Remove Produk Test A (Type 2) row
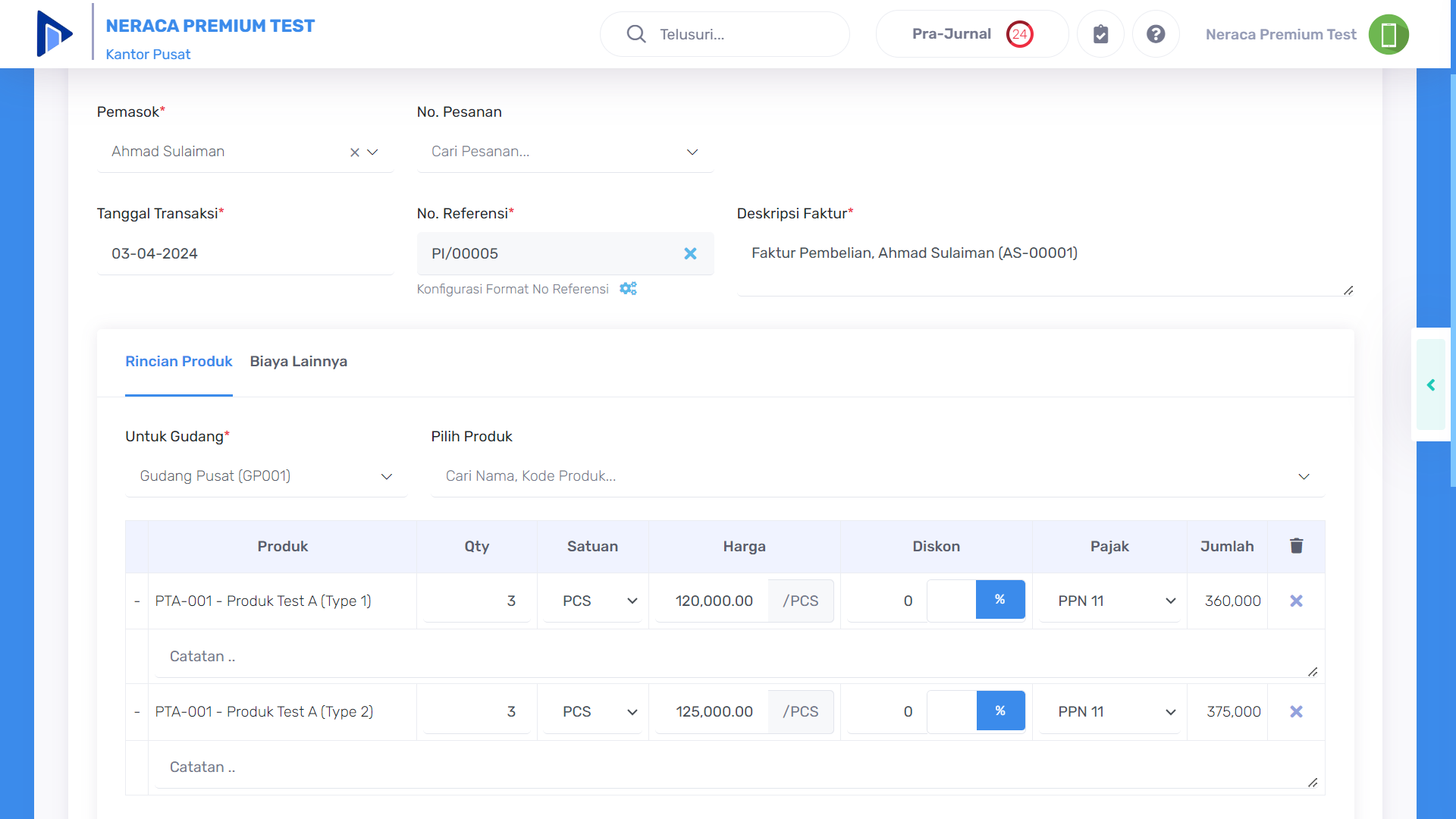Screen dimensions: 1456x819 tap(1296, 711)
